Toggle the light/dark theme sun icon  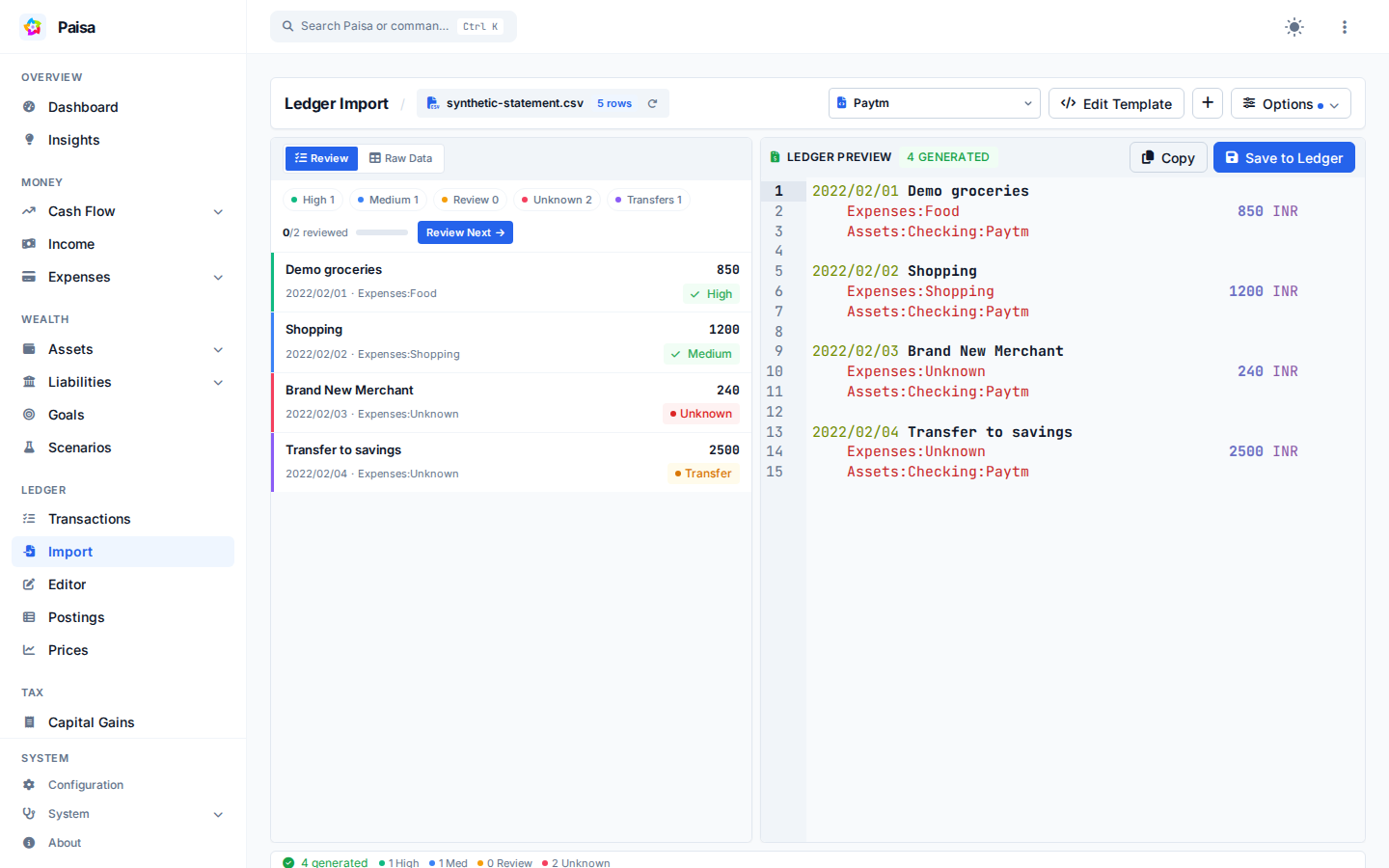click(x=1294, y=27)
